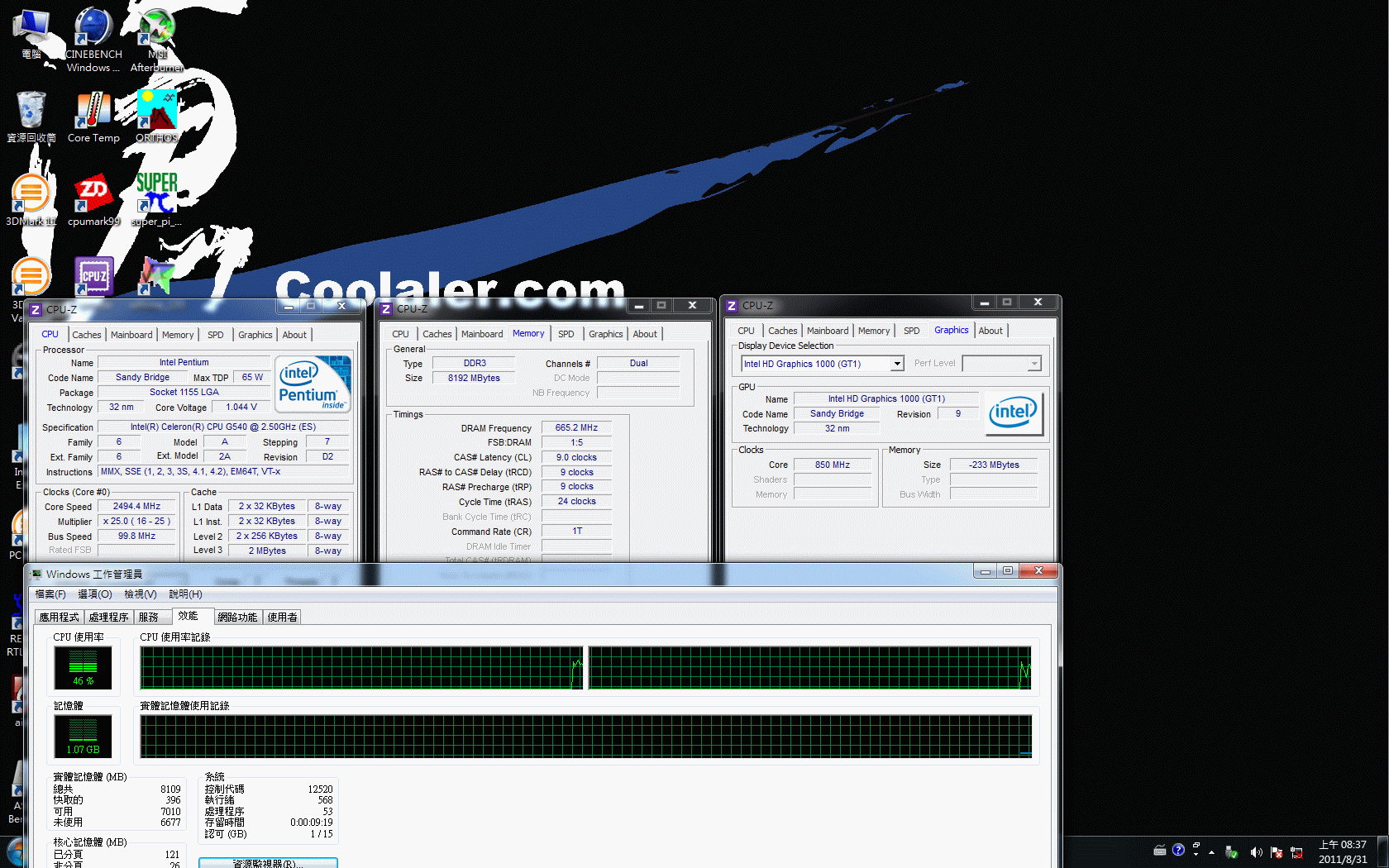Open the ORTHOS stress test shortcut
Screen dimensions: 1389x868
pos(157,116)
